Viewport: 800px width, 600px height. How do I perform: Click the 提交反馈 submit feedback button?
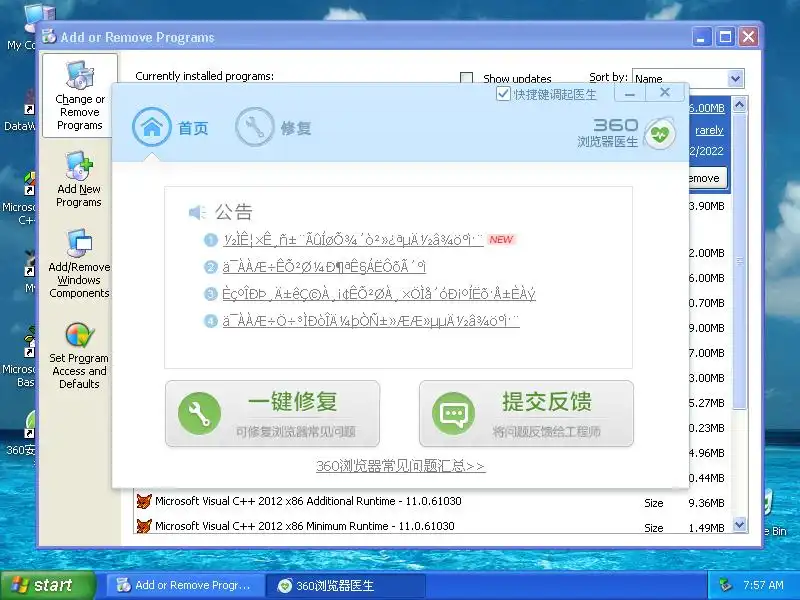coord(527,413)
